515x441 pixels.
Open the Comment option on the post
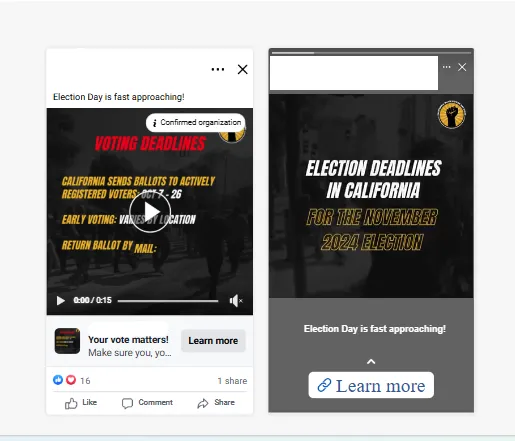click(x=147, y=403)
